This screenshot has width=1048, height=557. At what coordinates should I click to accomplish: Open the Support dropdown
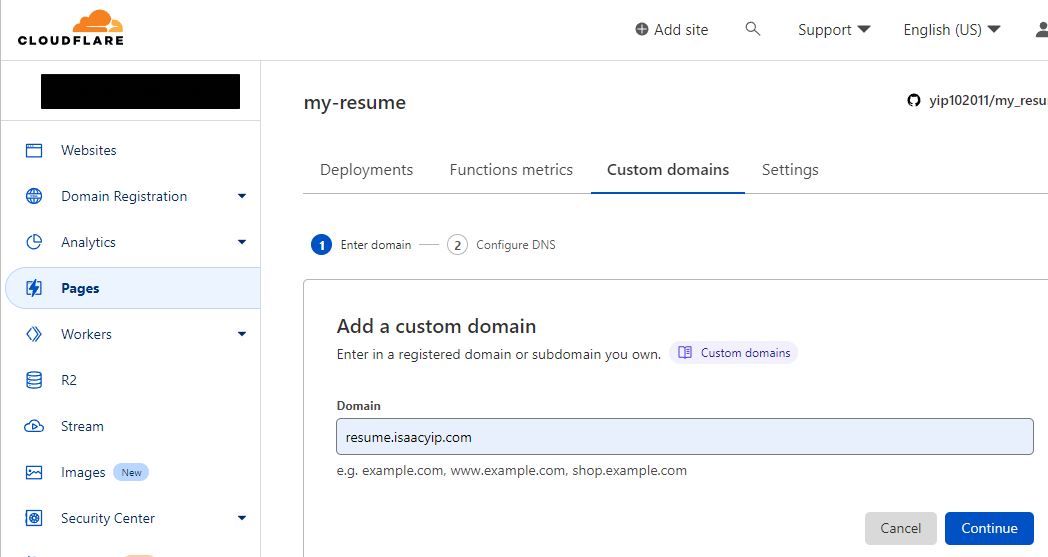[833, 30]
